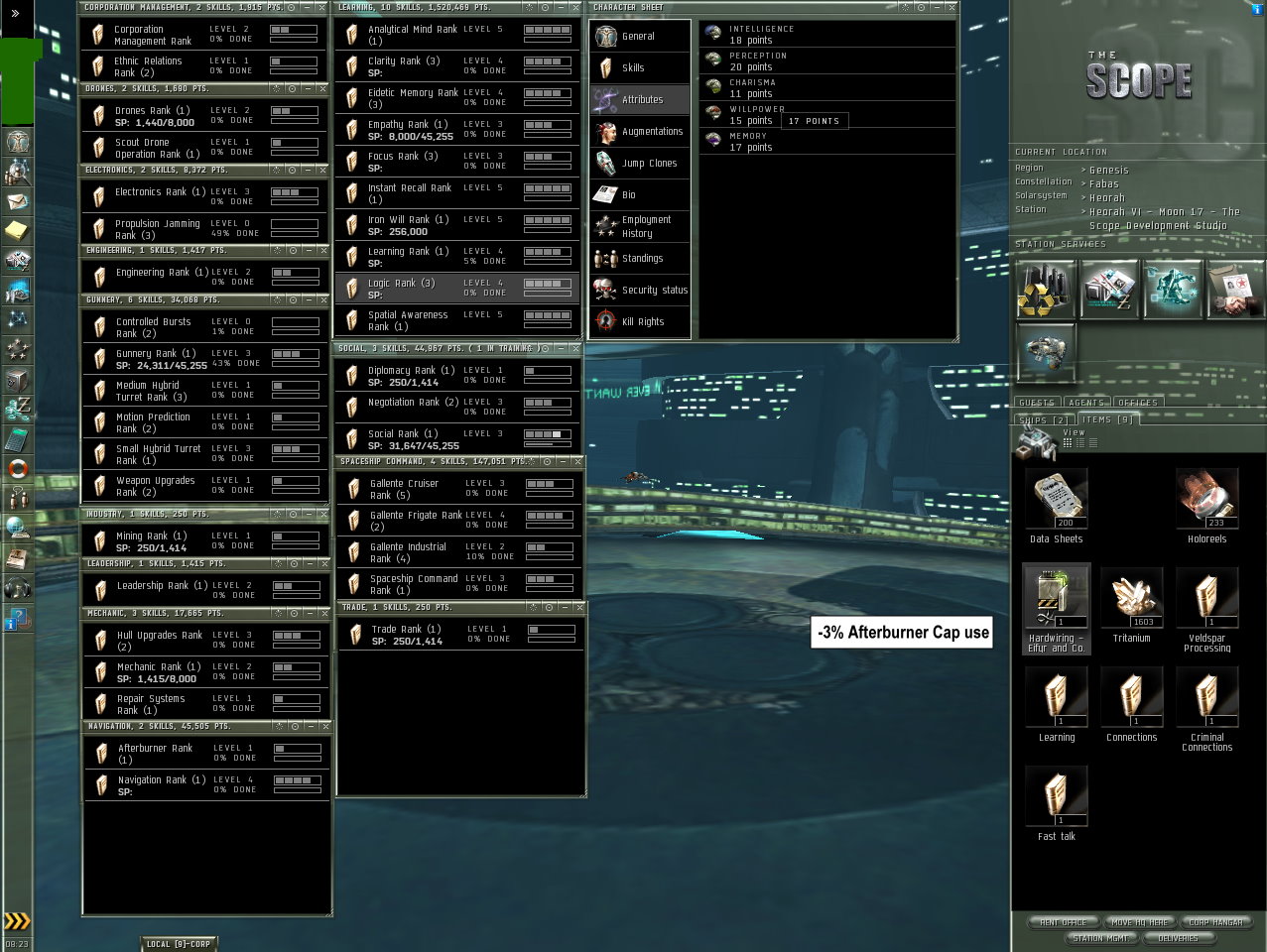The image size is (1267, 952).
Task: Click the Social Rank level progress bar
Action: pos(548,434)
